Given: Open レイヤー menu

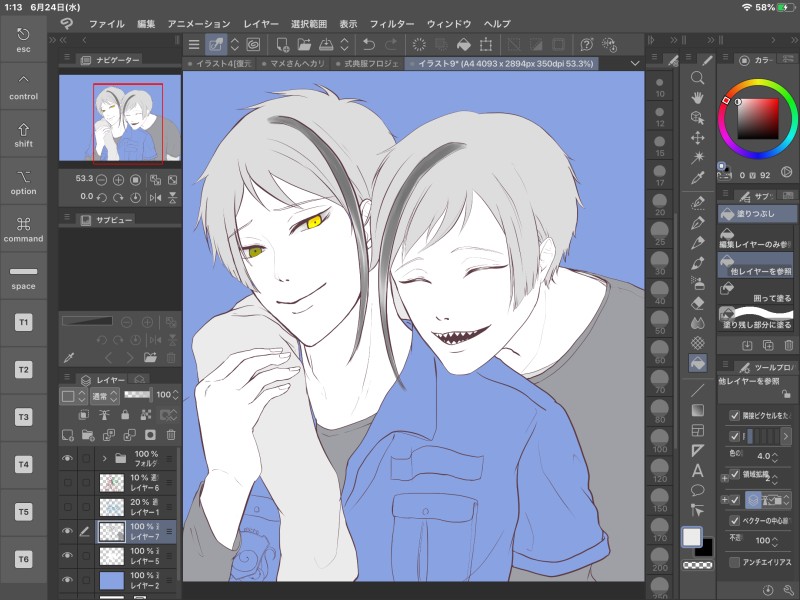Looking at the screenshot, I should pyautogui.click(x=261, y=24).
